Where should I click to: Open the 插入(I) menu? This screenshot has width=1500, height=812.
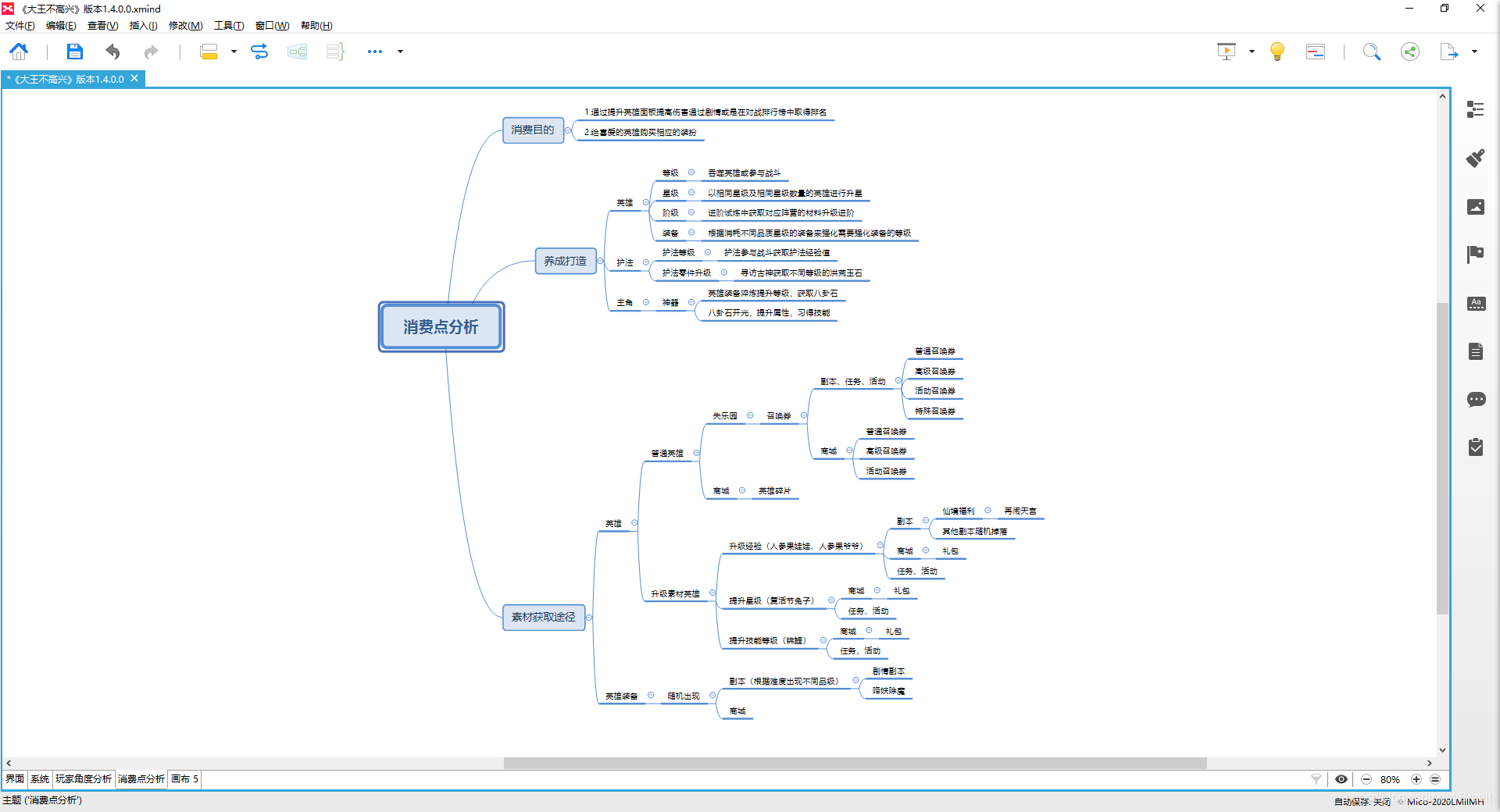tap(143, 26)
